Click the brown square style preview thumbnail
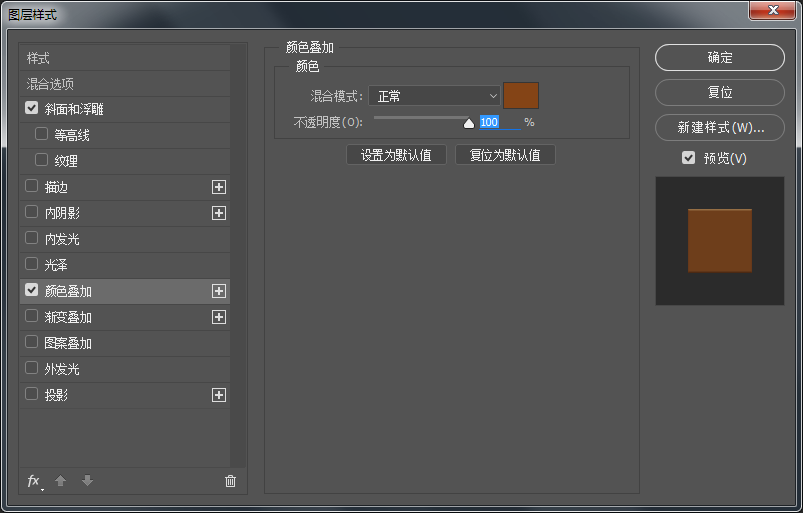The image size is (803, 513). click(x=720, y=241)
